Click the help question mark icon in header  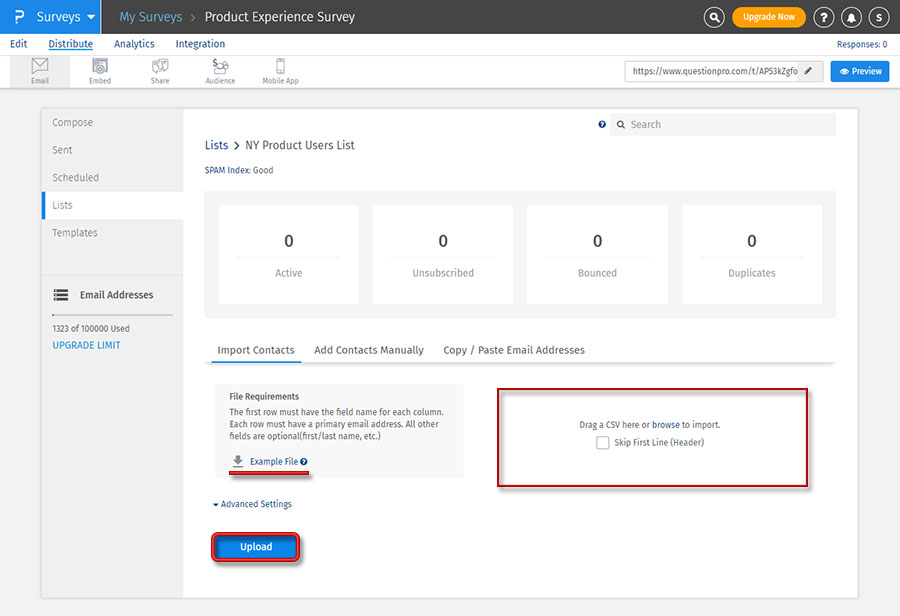pyautogui.click(x=823, y=17)
